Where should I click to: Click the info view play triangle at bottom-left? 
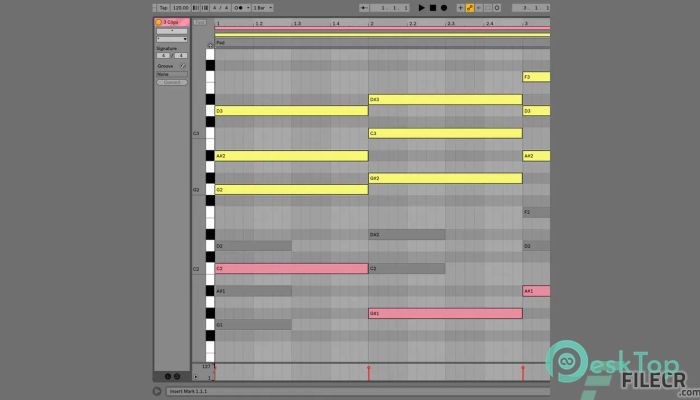pyautogui.click(x=157, y=391)
